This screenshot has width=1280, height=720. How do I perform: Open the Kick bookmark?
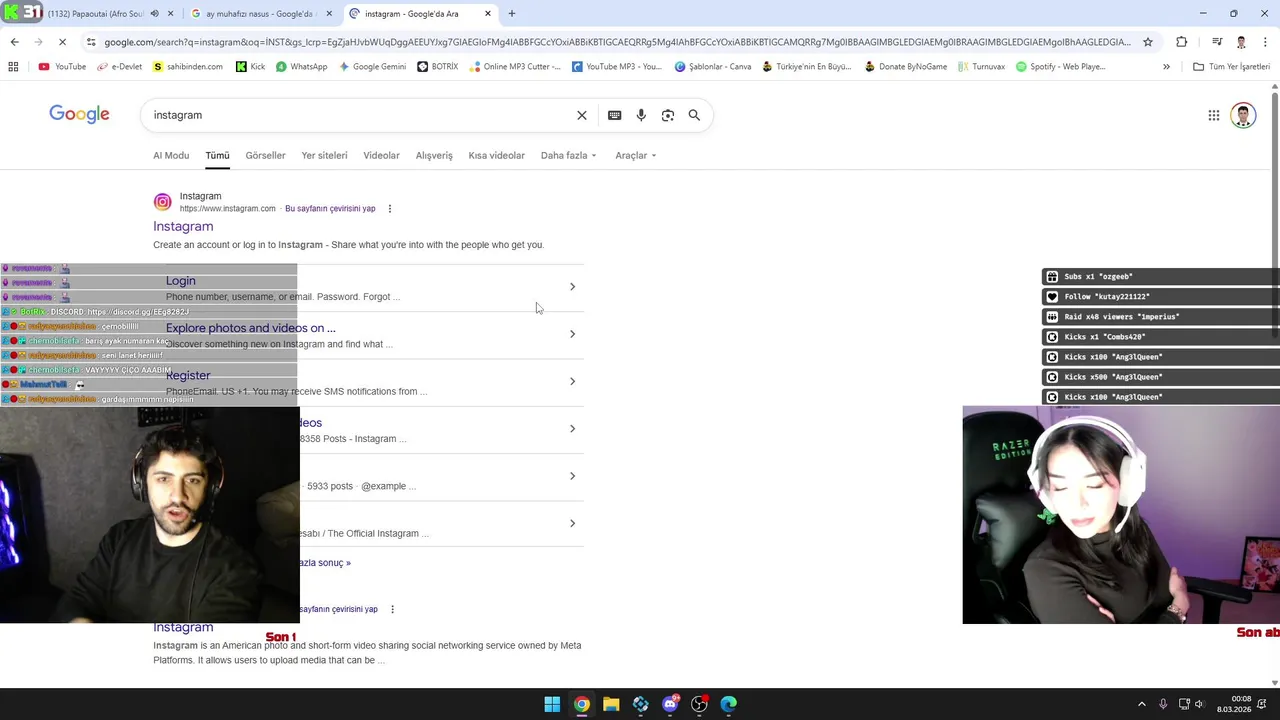pyautogui.click(x=250, y=67)
